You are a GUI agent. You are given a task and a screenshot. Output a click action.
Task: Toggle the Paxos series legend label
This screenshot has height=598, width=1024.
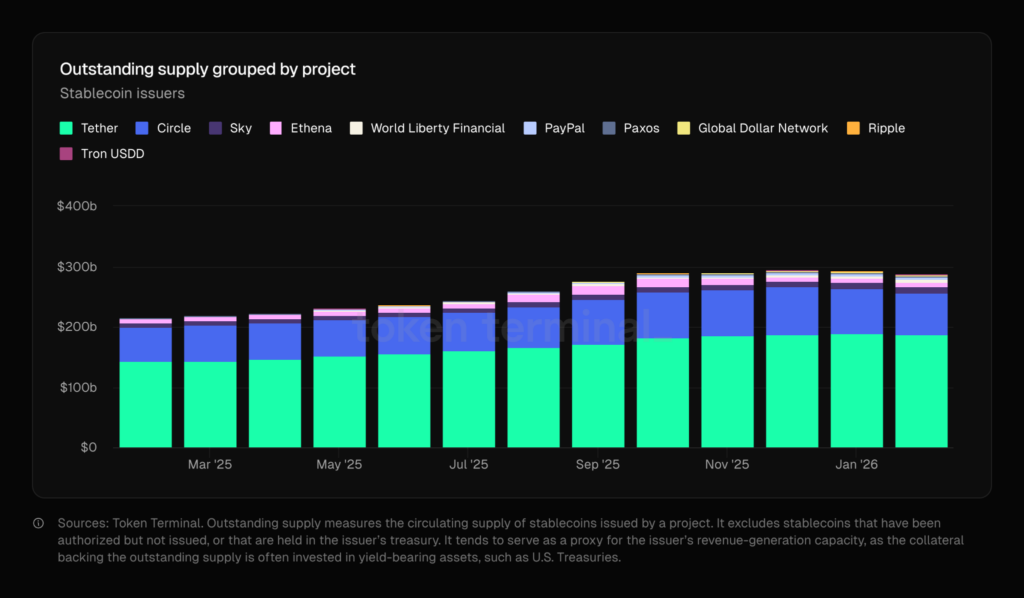(641, 128)
